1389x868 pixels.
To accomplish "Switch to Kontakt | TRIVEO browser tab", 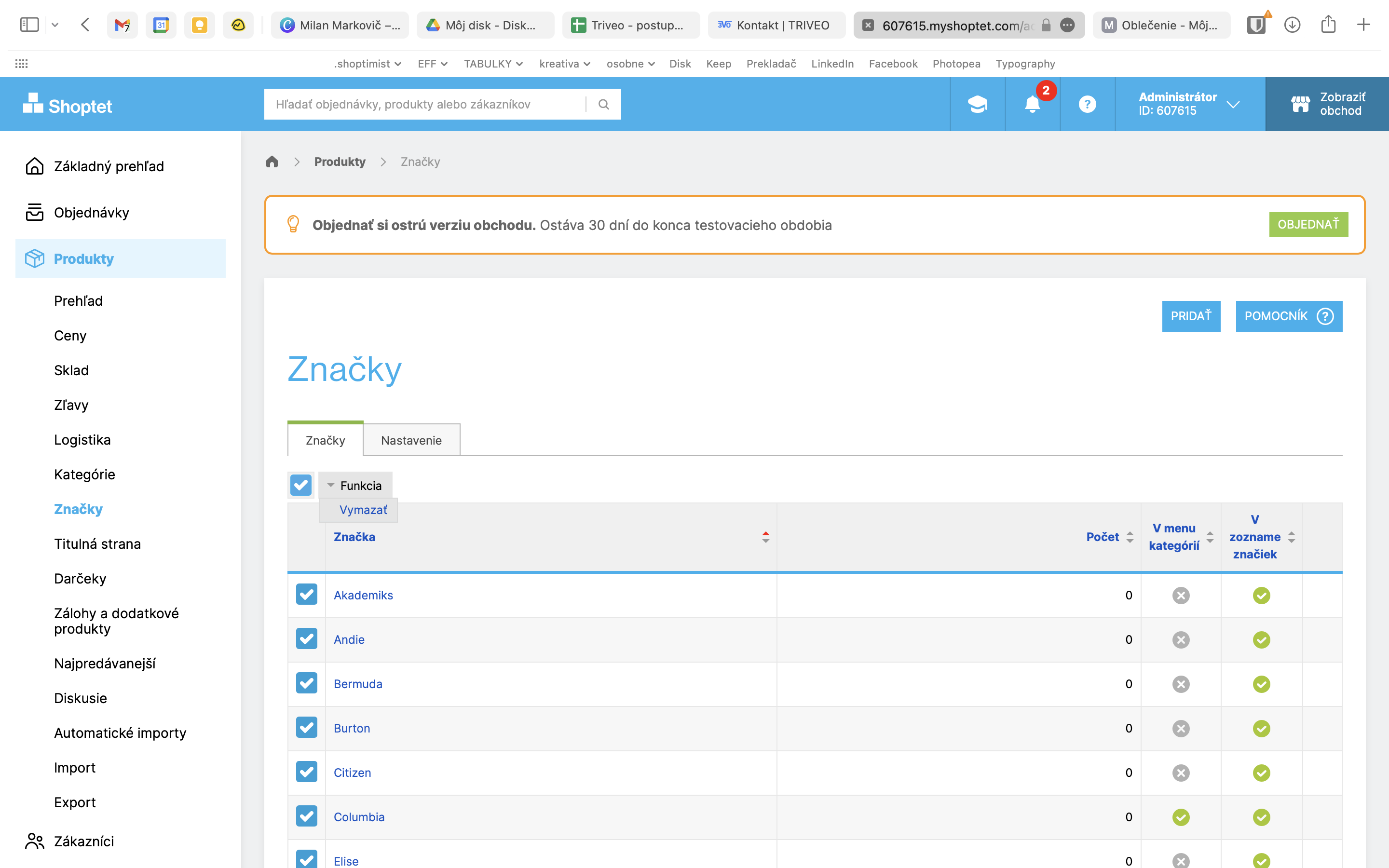I will pos(776,25).
